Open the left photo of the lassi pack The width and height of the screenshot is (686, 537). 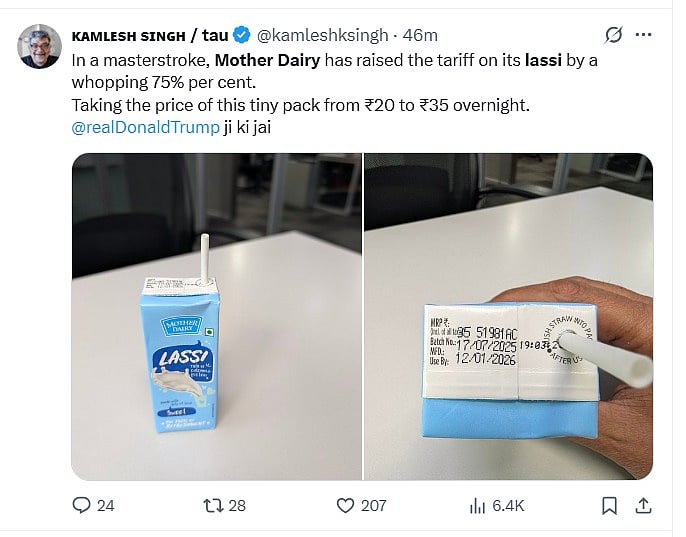pos(216,316)
